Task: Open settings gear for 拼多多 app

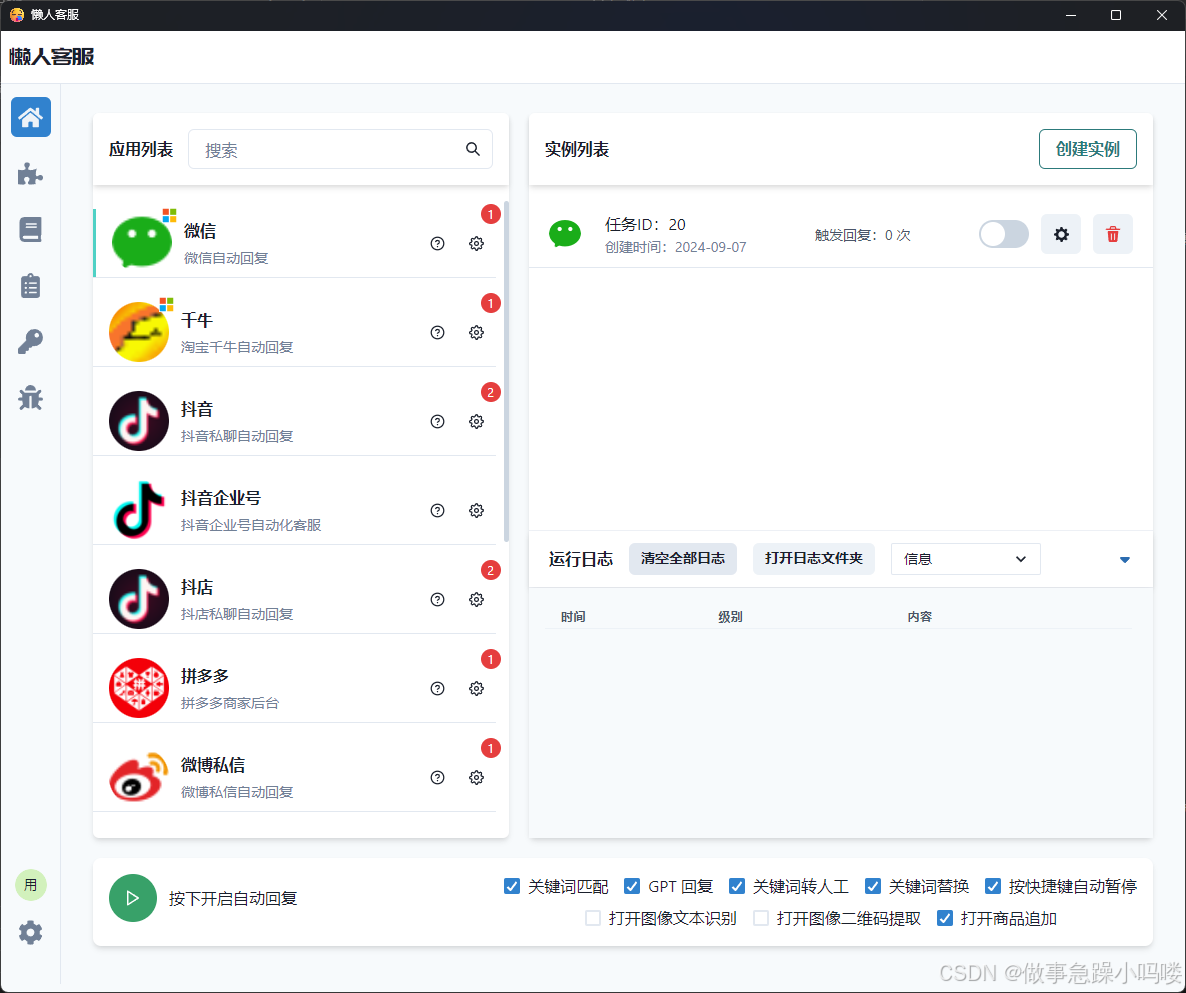Action: click(476, 688)
